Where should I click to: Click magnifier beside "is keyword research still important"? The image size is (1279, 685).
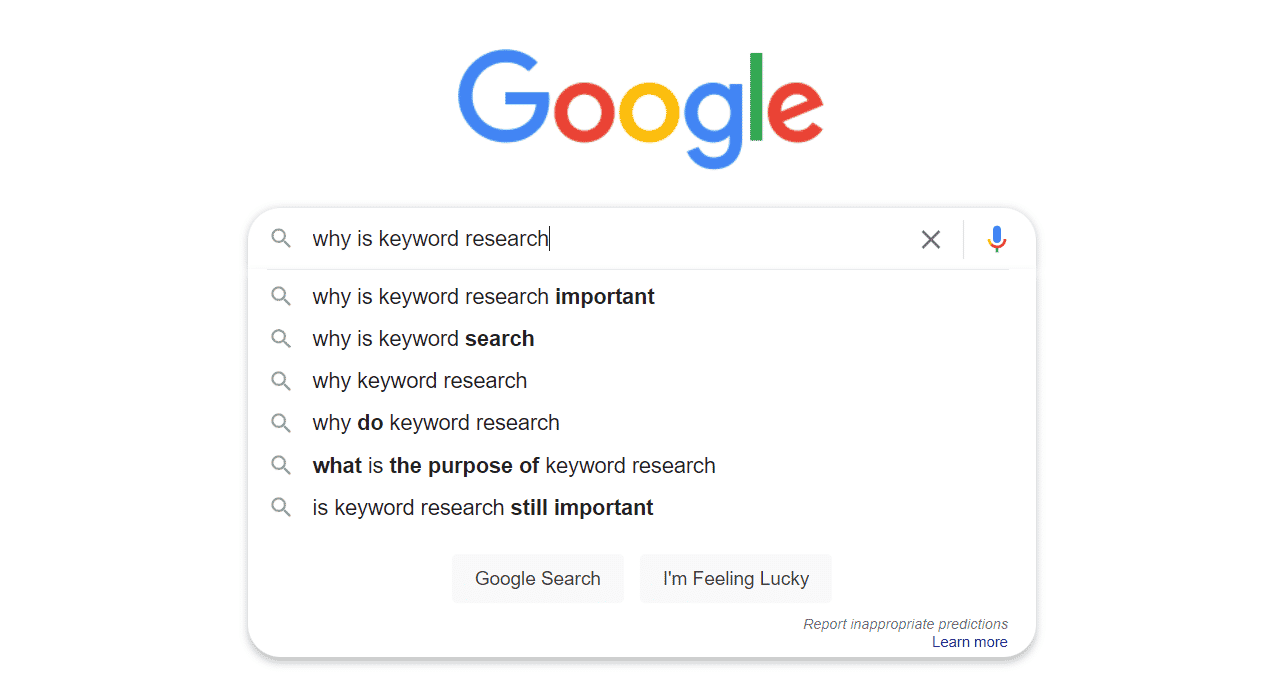[x=281, y=507]
